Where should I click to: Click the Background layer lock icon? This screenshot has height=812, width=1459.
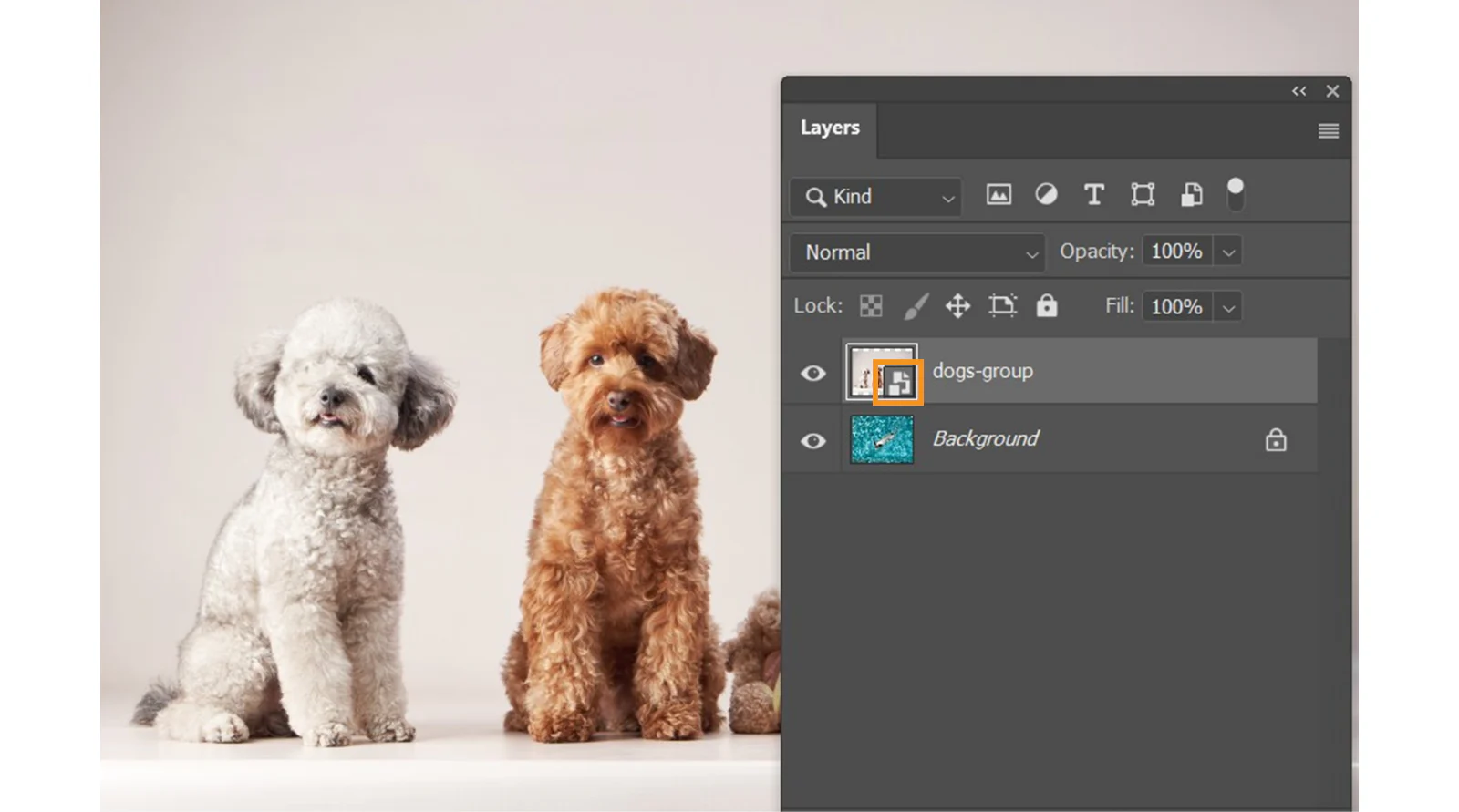coord(1276,440)
